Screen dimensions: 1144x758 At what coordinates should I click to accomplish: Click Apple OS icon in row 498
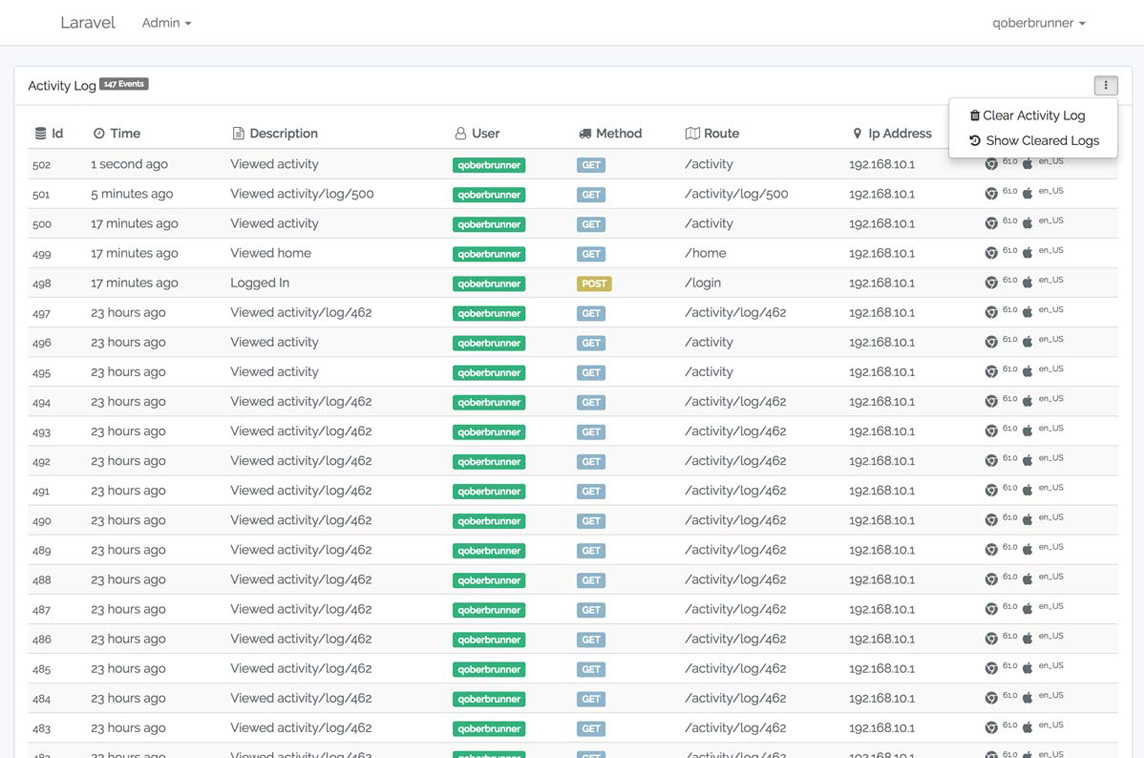[1027, 282]
